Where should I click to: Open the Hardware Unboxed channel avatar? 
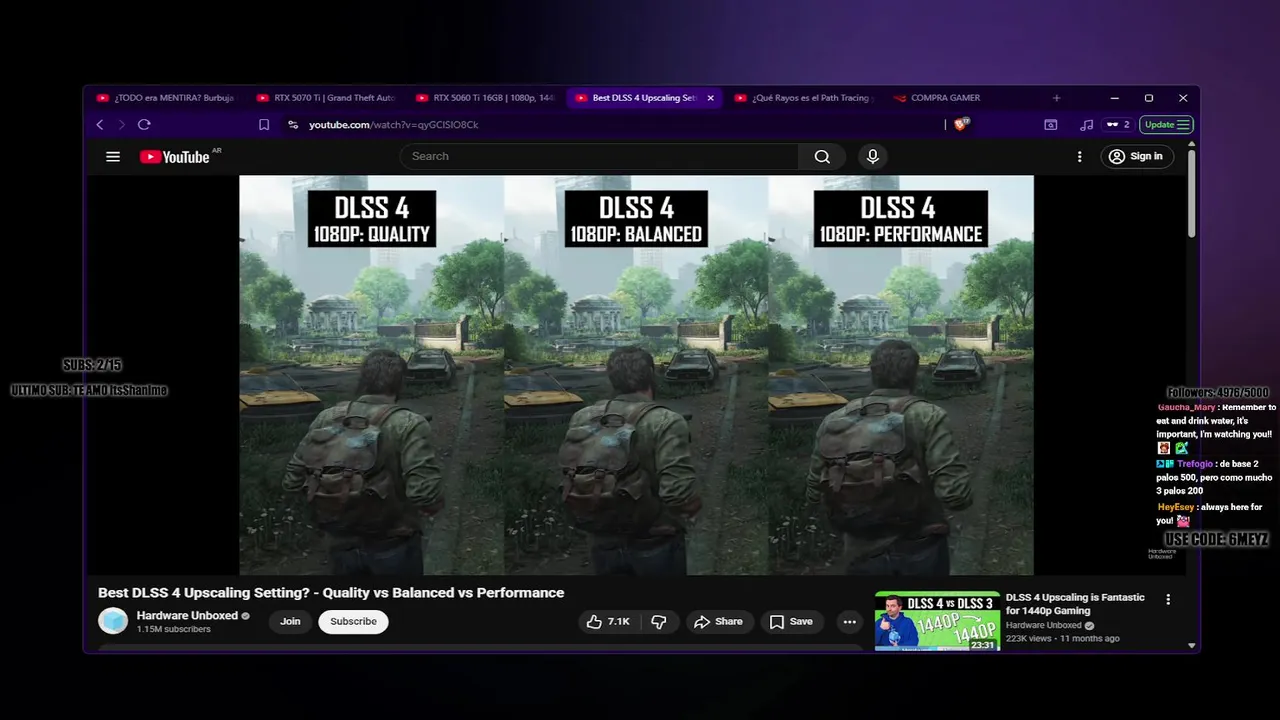click(x=113, y=621)
